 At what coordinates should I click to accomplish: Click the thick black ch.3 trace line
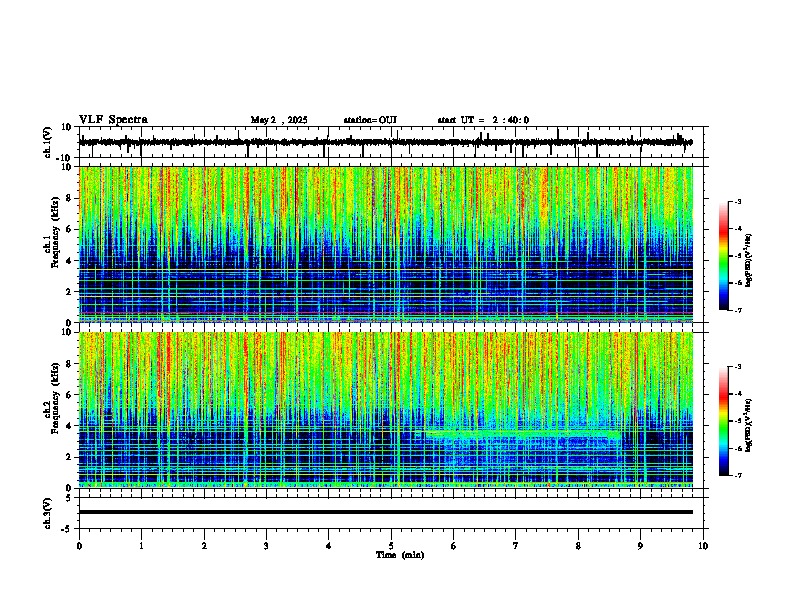[x=386, y=512]
